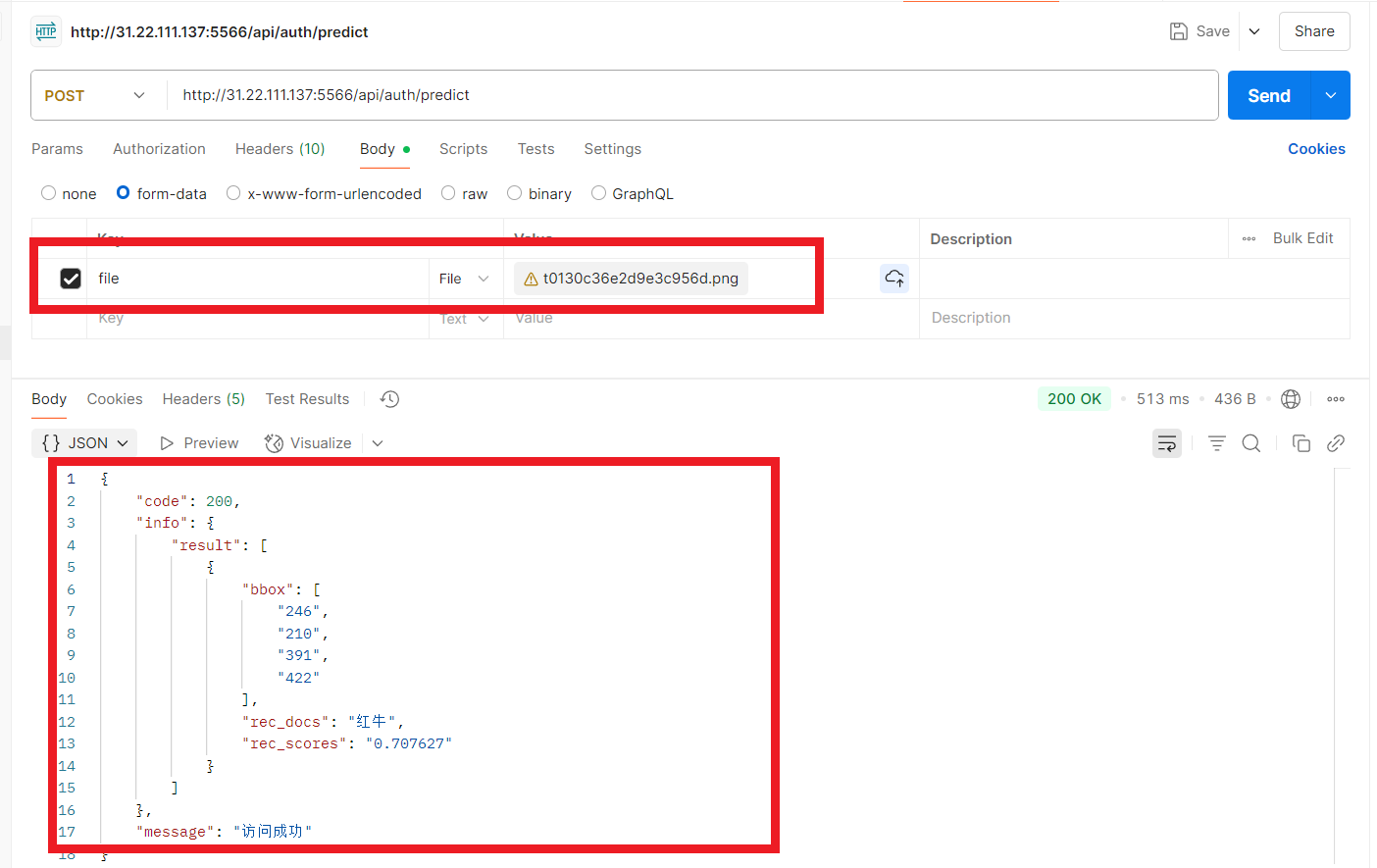Click the filter response icon
The image size is (1377, 868).
click(x=1216, y=443)
